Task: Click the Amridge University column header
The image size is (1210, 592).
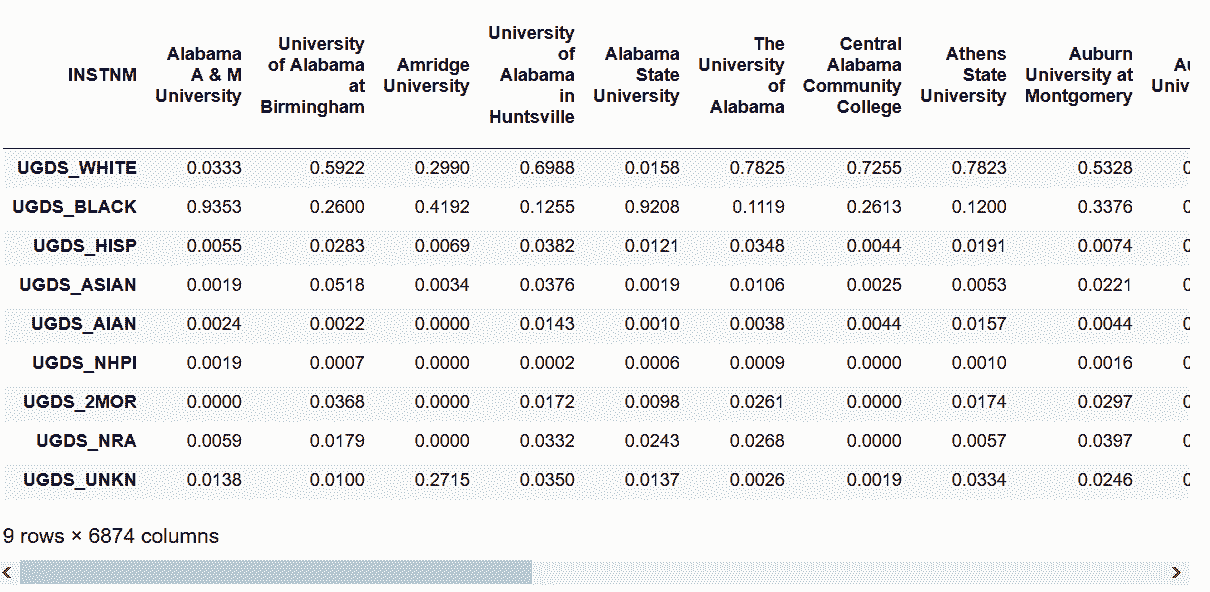Action: 426,75
